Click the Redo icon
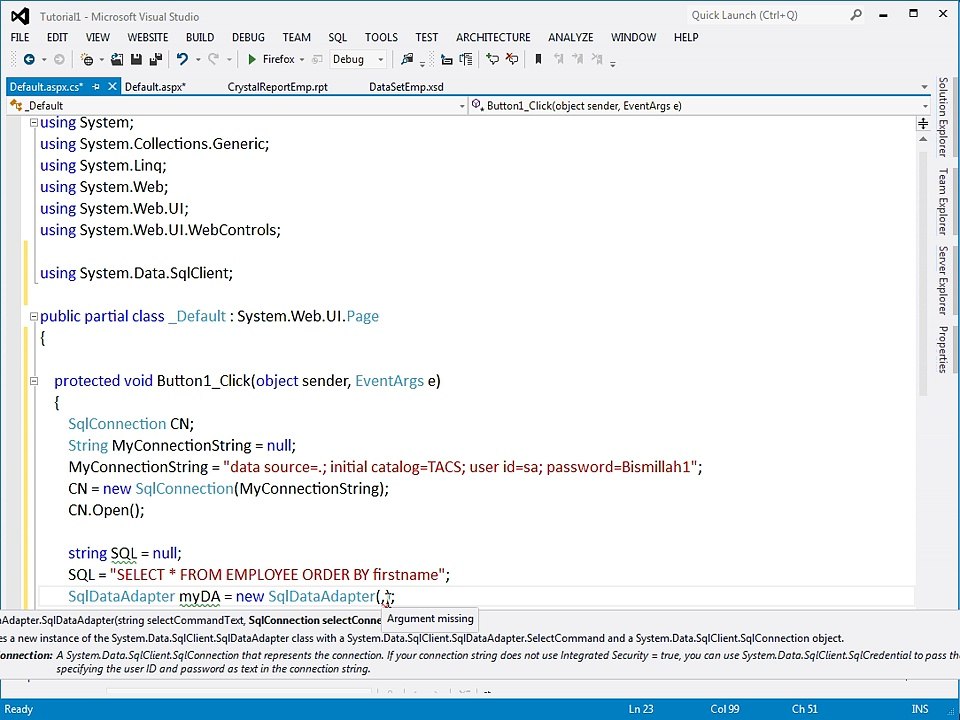The width and height of the screenshot is (960, 720). tap(213, 59)
